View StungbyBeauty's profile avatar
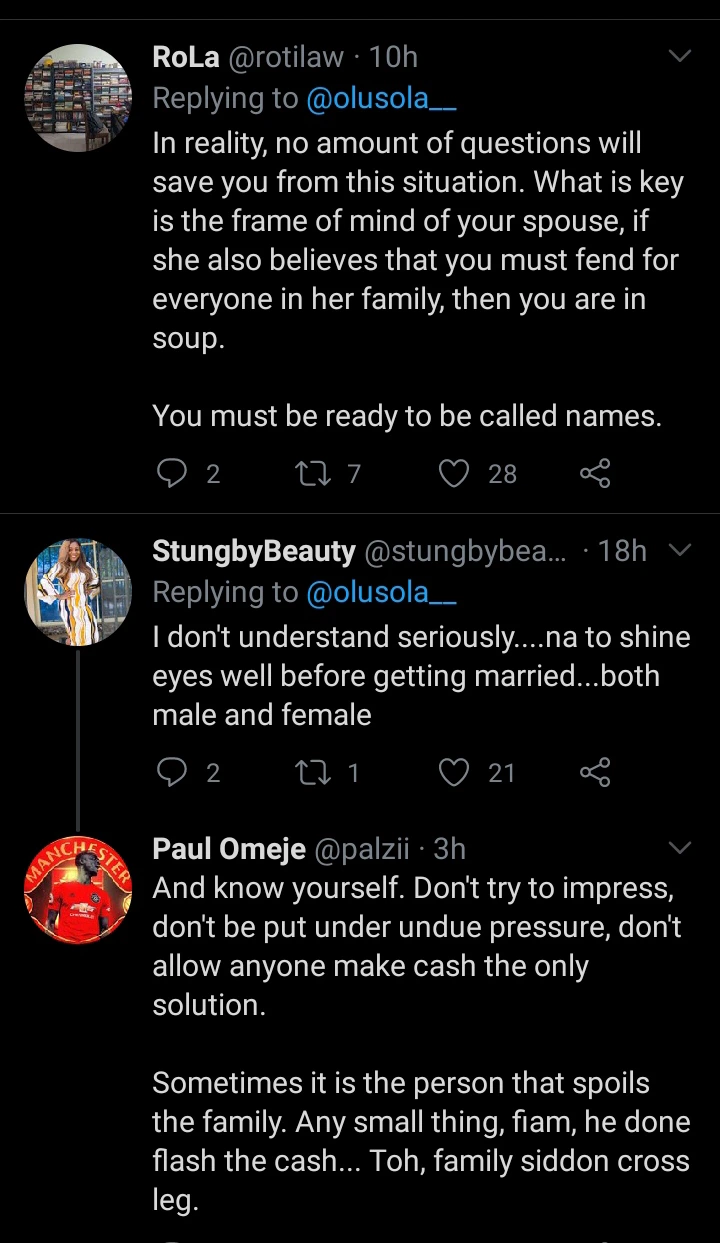Screen dimensions: 720x1243 coord(78,592)
